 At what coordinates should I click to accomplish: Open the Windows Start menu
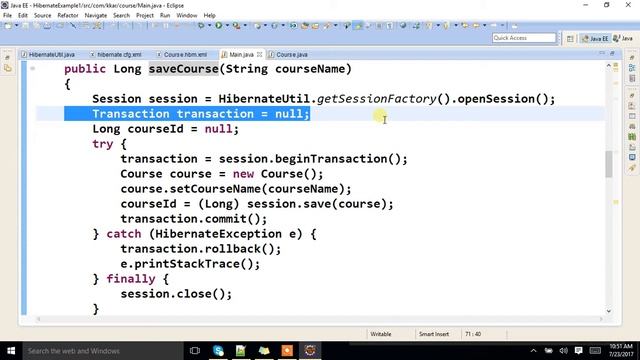click(11, 351)
